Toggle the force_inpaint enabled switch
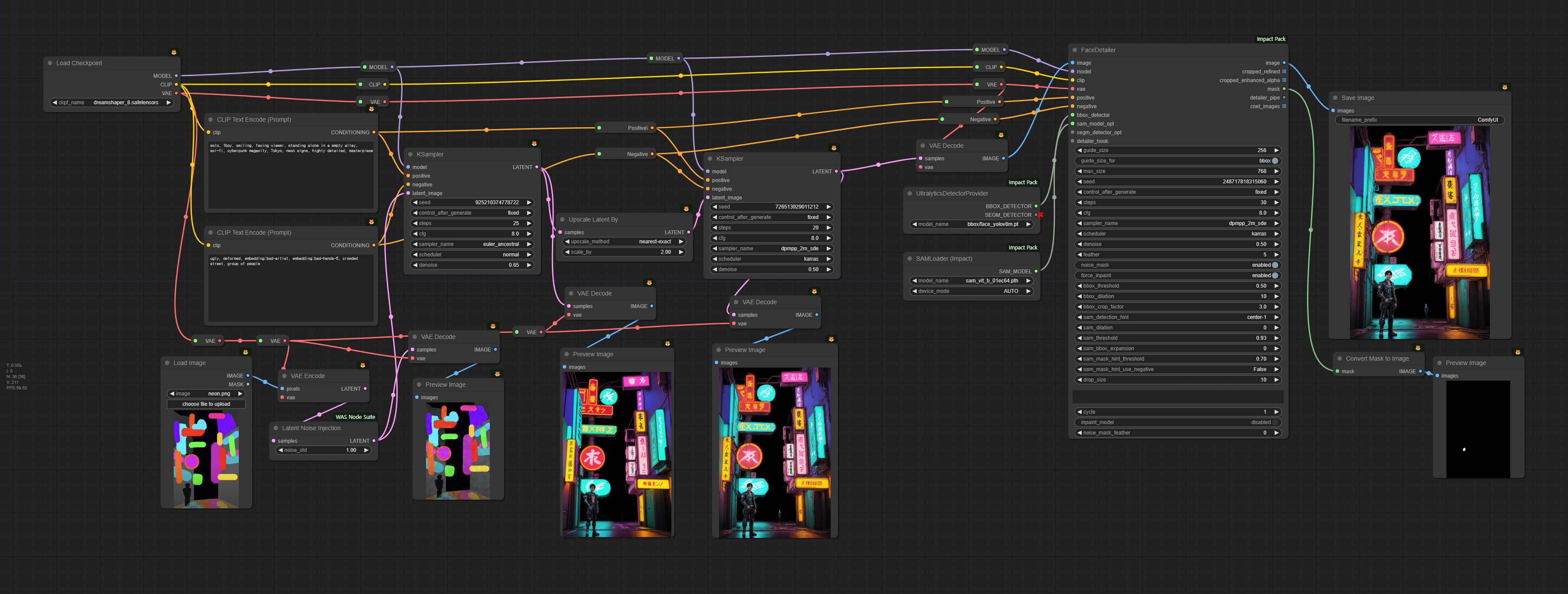 (x=1274, y=275)
